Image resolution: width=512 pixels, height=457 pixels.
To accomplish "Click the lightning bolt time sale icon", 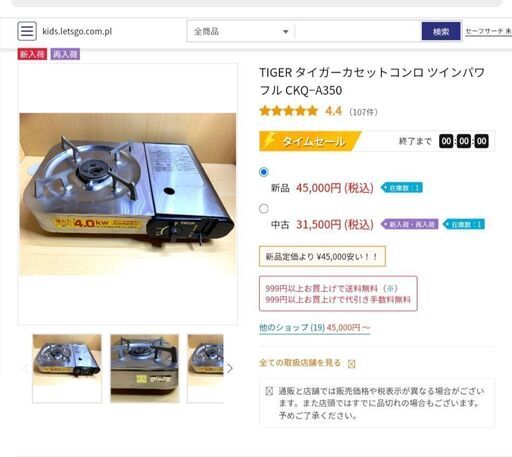I will pyautogui.click(x=269, y=140).
